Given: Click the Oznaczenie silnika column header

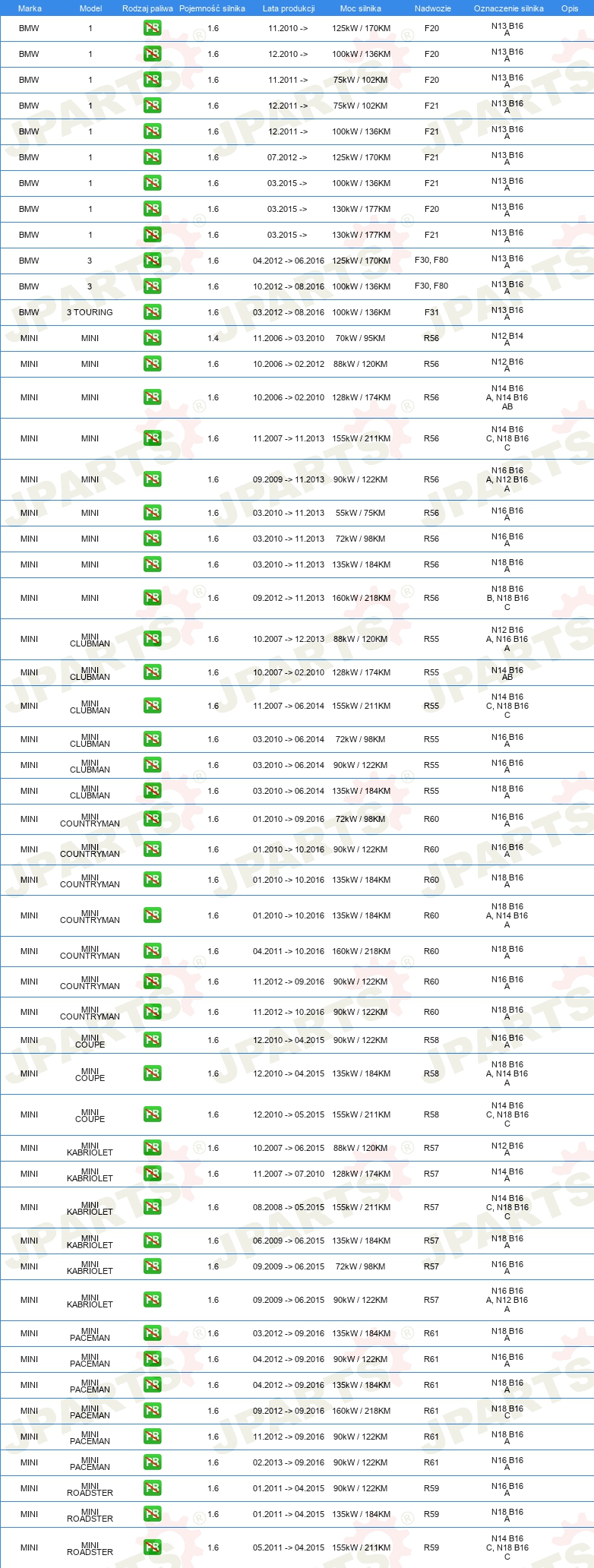Looking at the screenshot, I should (509, 8).
